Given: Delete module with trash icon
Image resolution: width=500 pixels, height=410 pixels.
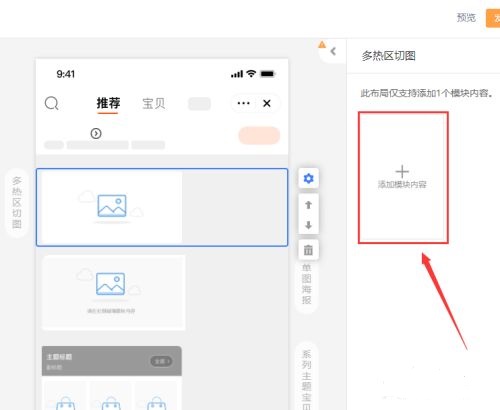Looking at the screenshot, I should click(x=308, y=250).
